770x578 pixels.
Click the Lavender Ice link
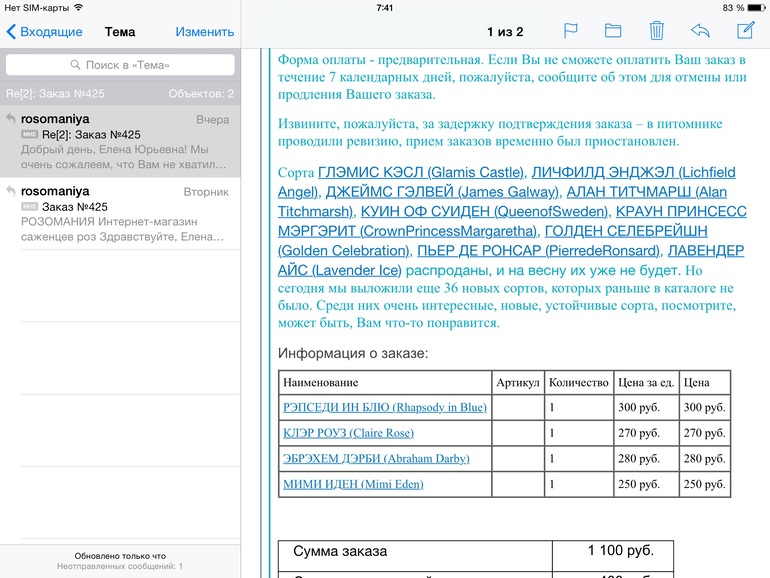pos(340,270)
